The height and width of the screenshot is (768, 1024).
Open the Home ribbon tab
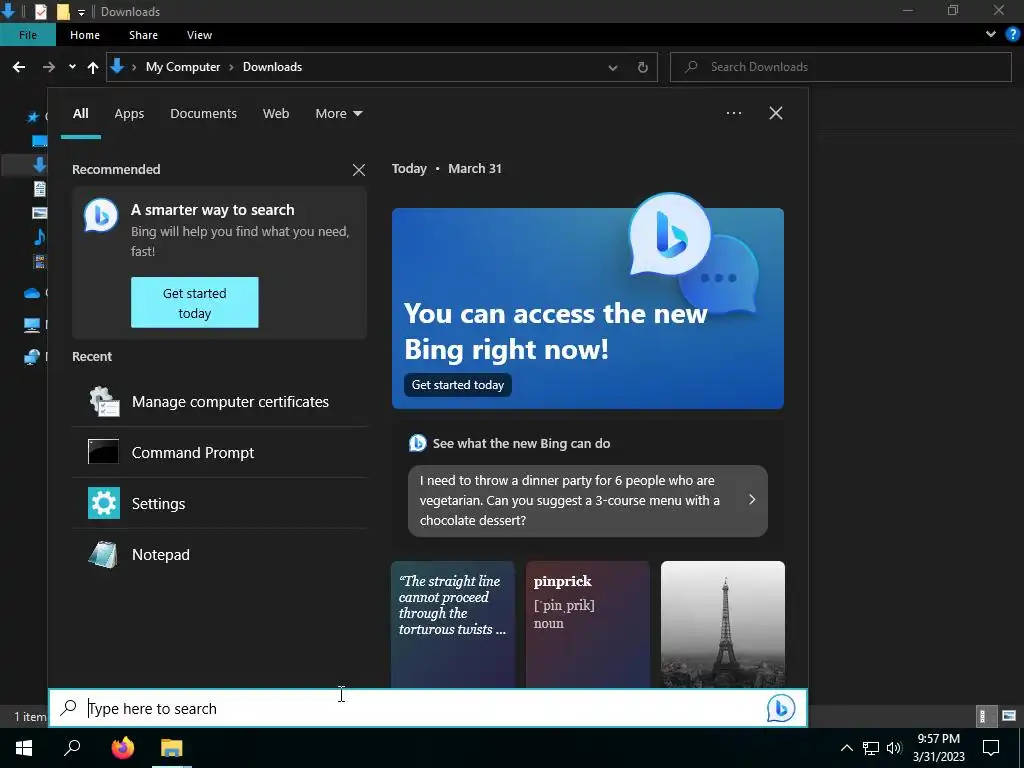pyautogui.click(x=85, y=35)
